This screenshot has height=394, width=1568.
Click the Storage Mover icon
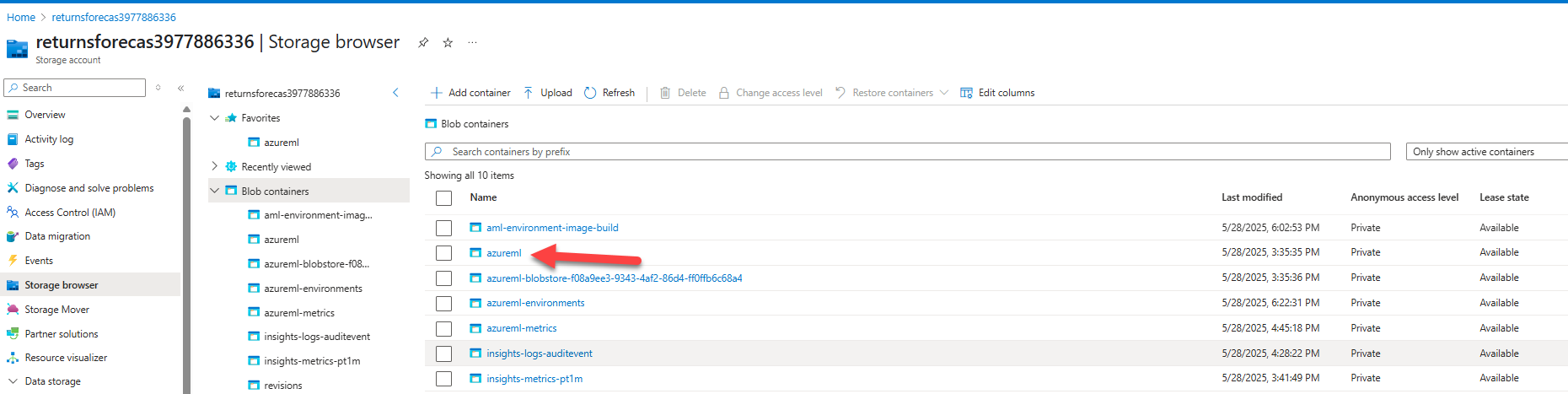coord(13,310)
